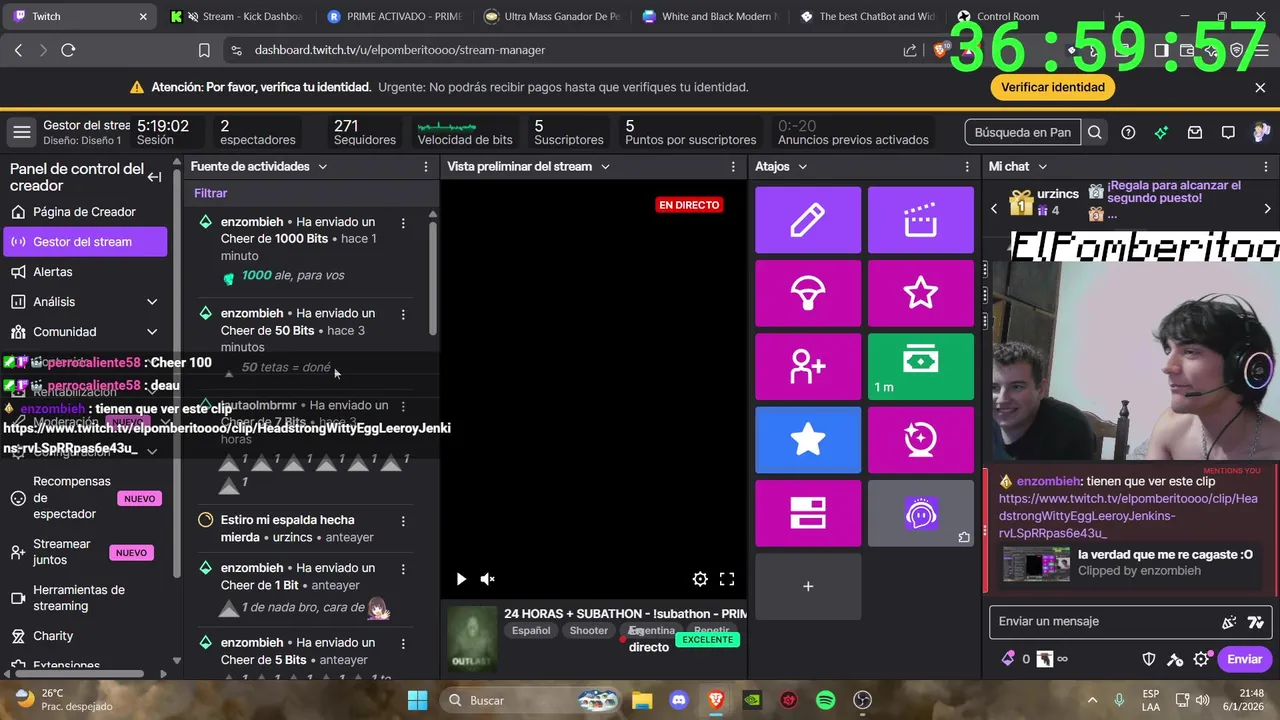
Task: Unmute the stream preview volume
Action: click(x=487, y=579)
